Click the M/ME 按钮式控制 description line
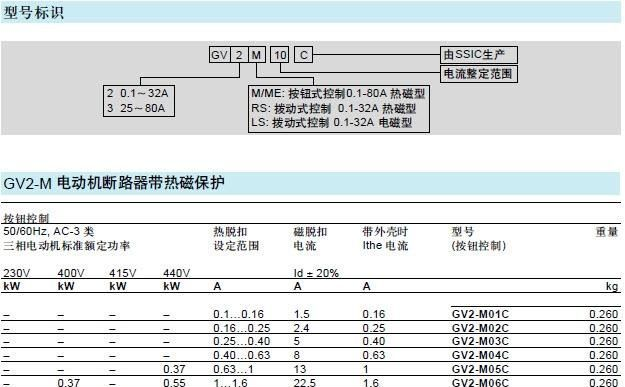625x387 pixels. pyautogui.click(x=338, y=94)
